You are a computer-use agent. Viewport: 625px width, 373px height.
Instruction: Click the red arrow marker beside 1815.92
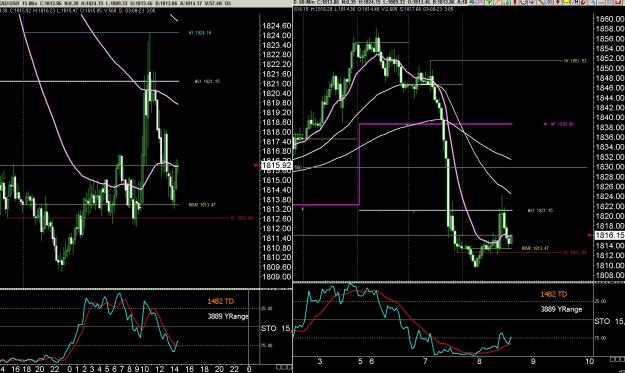click(256, 165)
